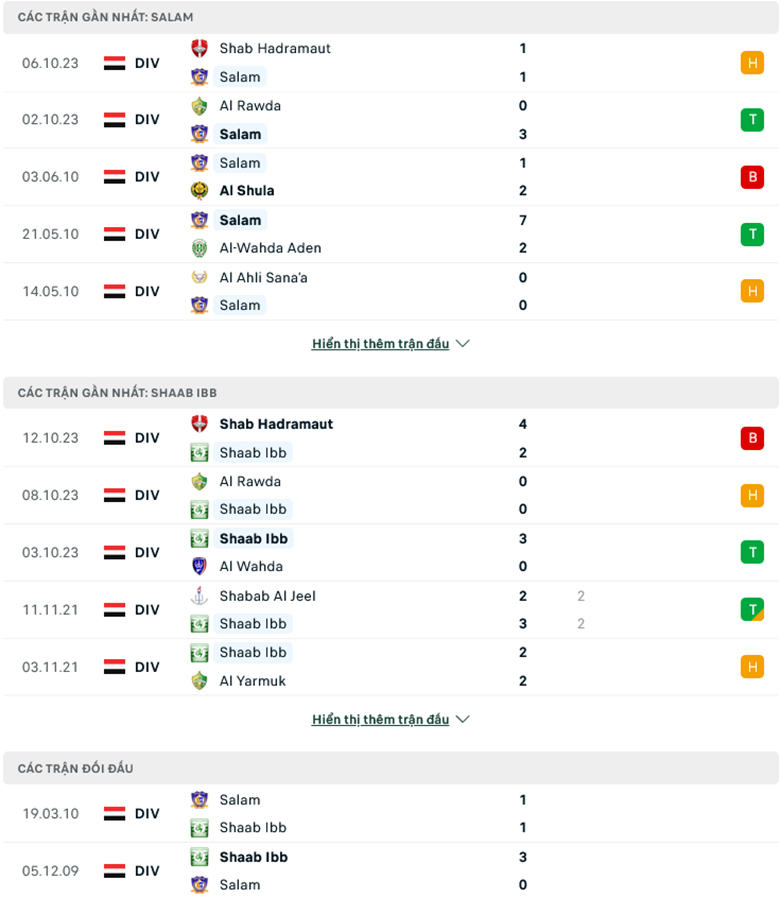Image resolution: width=780 pixels, height=898 pixels.
Task: Click Al Yarmuk team crest
Action: (x=199, y=681)
